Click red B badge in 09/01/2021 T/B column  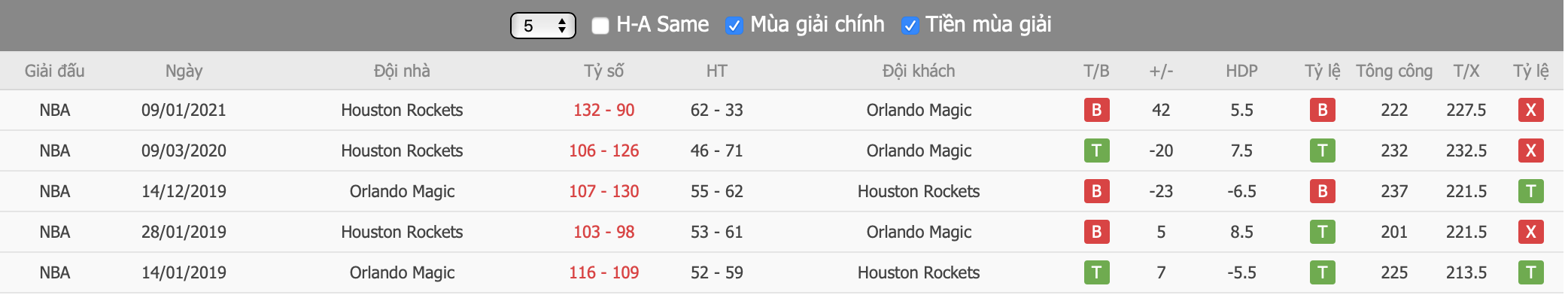(1096, 110)
